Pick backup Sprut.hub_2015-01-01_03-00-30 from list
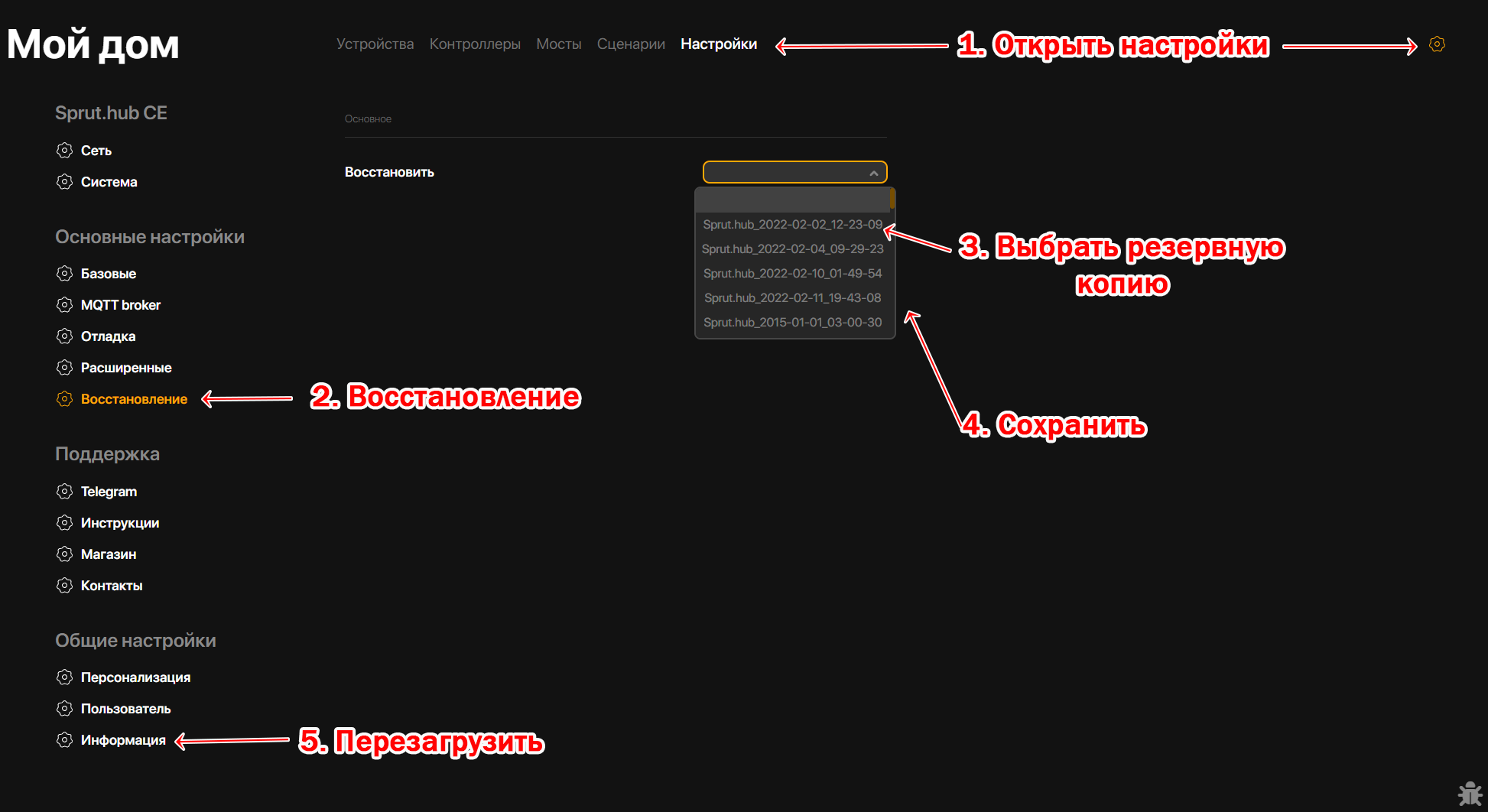 point(792,323)
